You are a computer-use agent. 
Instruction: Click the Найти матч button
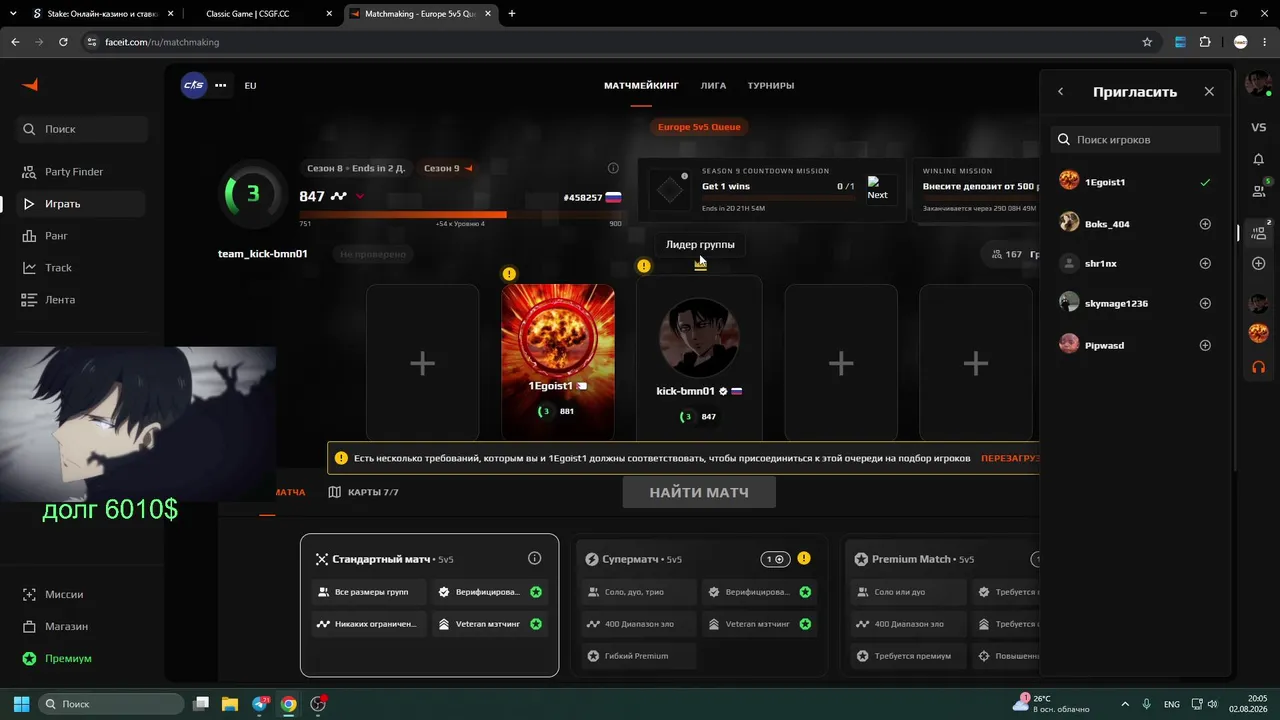[x=699, y=492]
